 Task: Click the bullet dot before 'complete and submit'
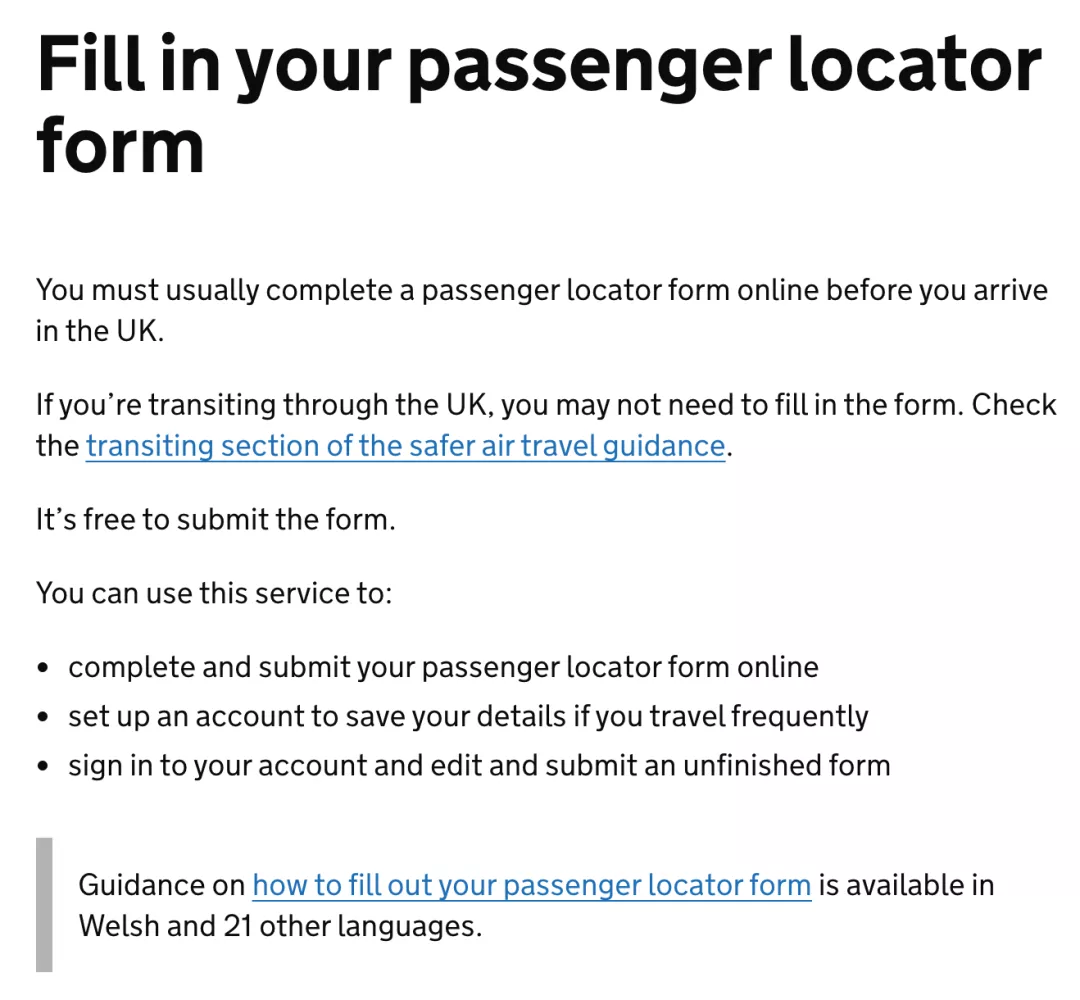tap(43, 668)
